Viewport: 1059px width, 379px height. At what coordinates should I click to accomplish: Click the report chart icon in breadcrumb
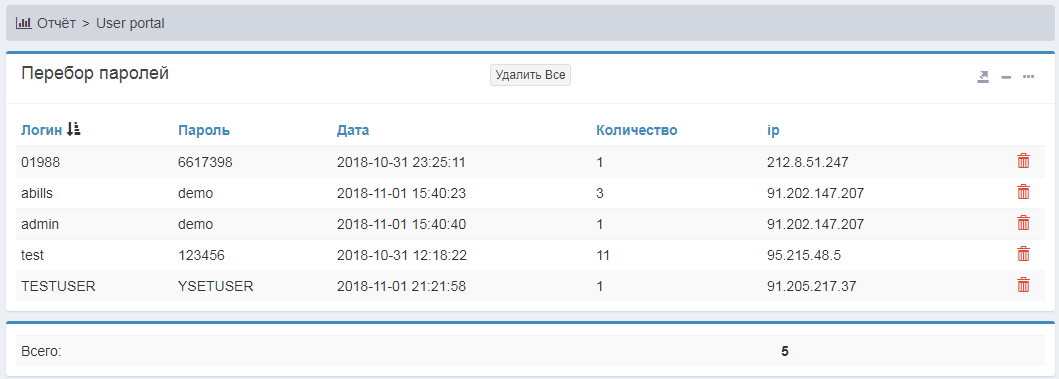click(x=24, y=23)
